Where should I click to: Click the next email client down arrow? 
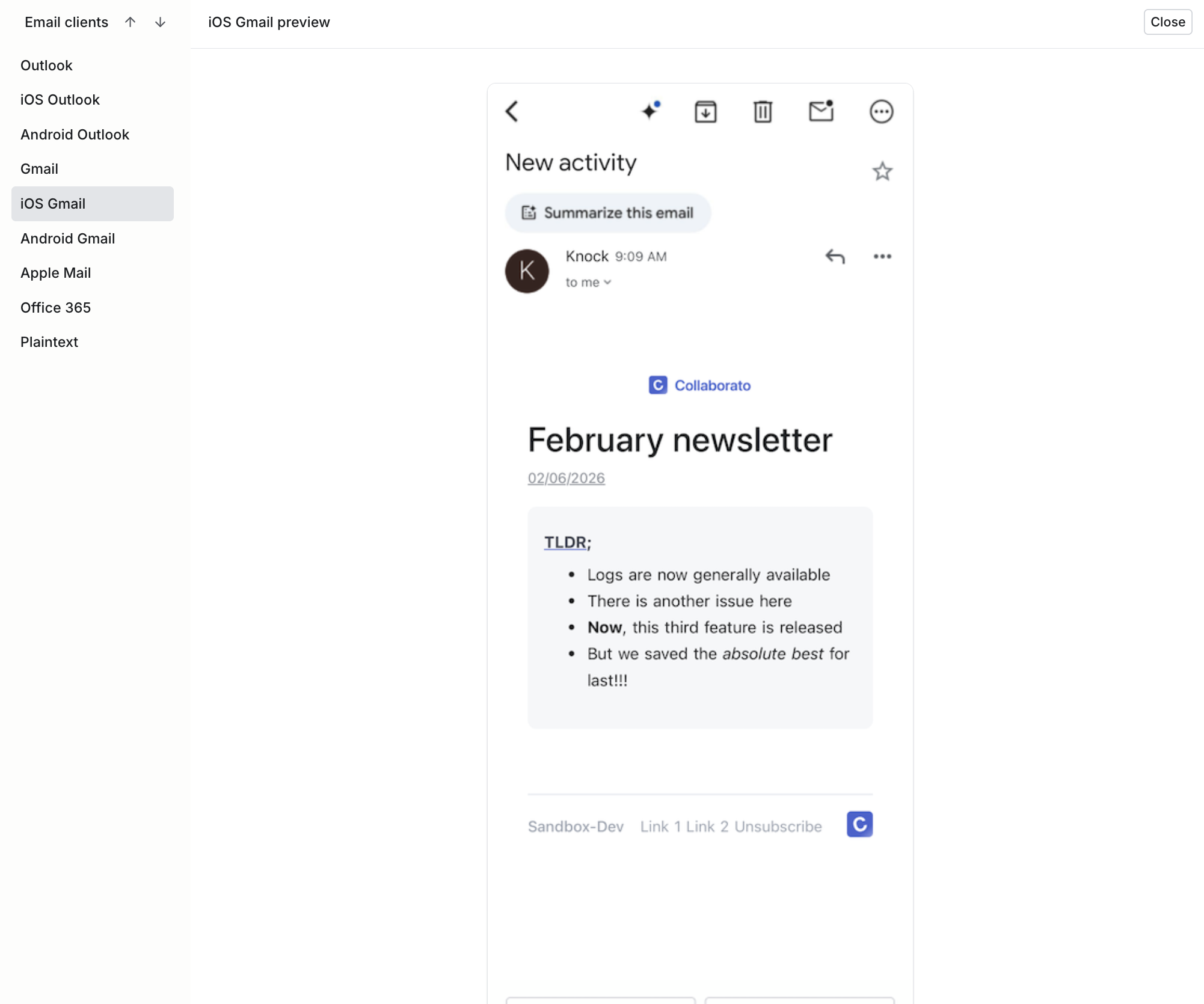point(160,22)
